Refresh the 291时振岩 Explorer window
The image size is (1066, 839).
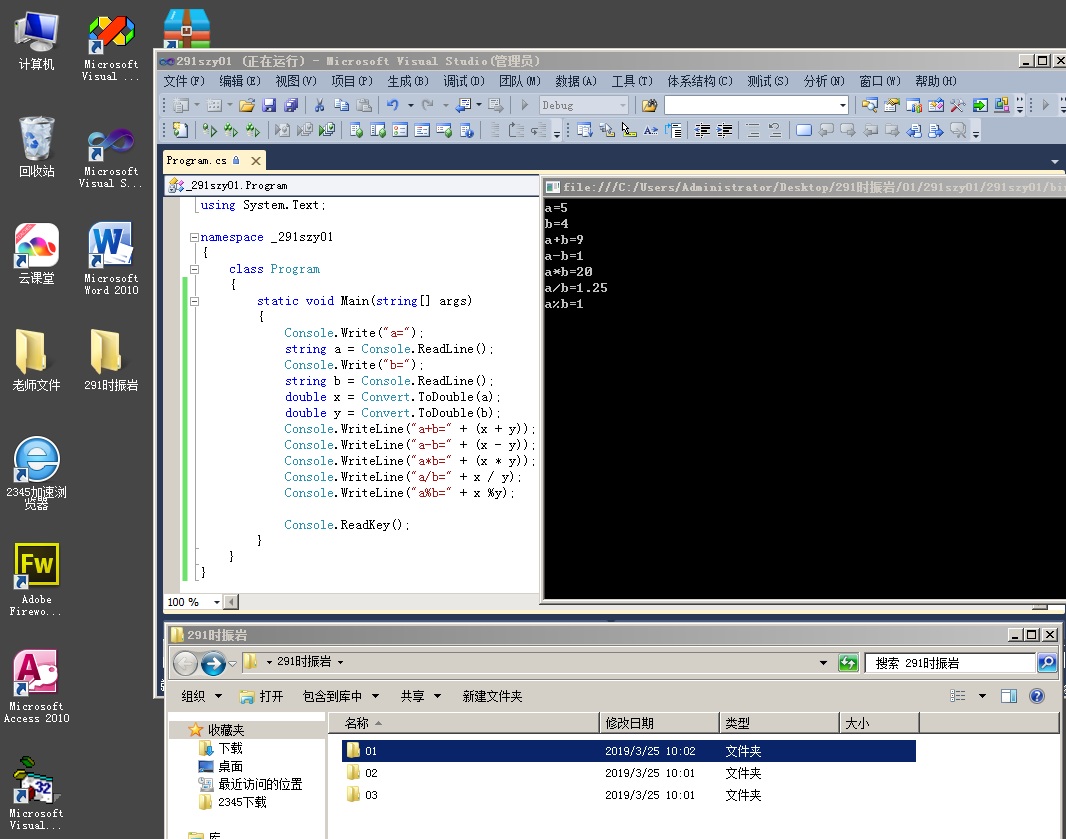tap(848, 662)
